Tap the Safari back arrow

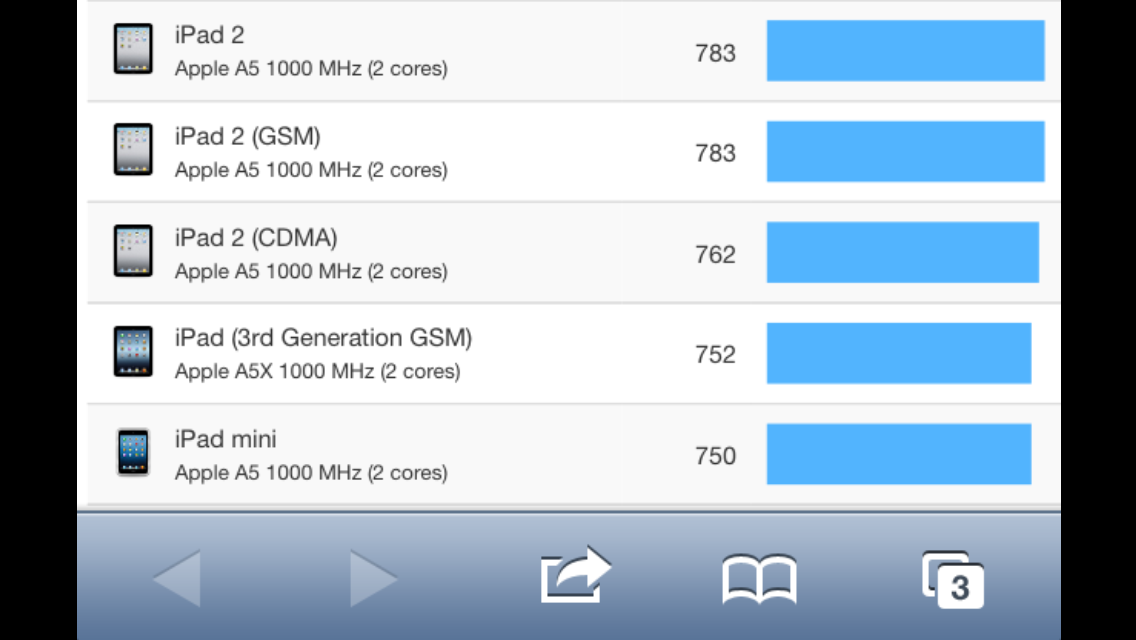[177, 578]
